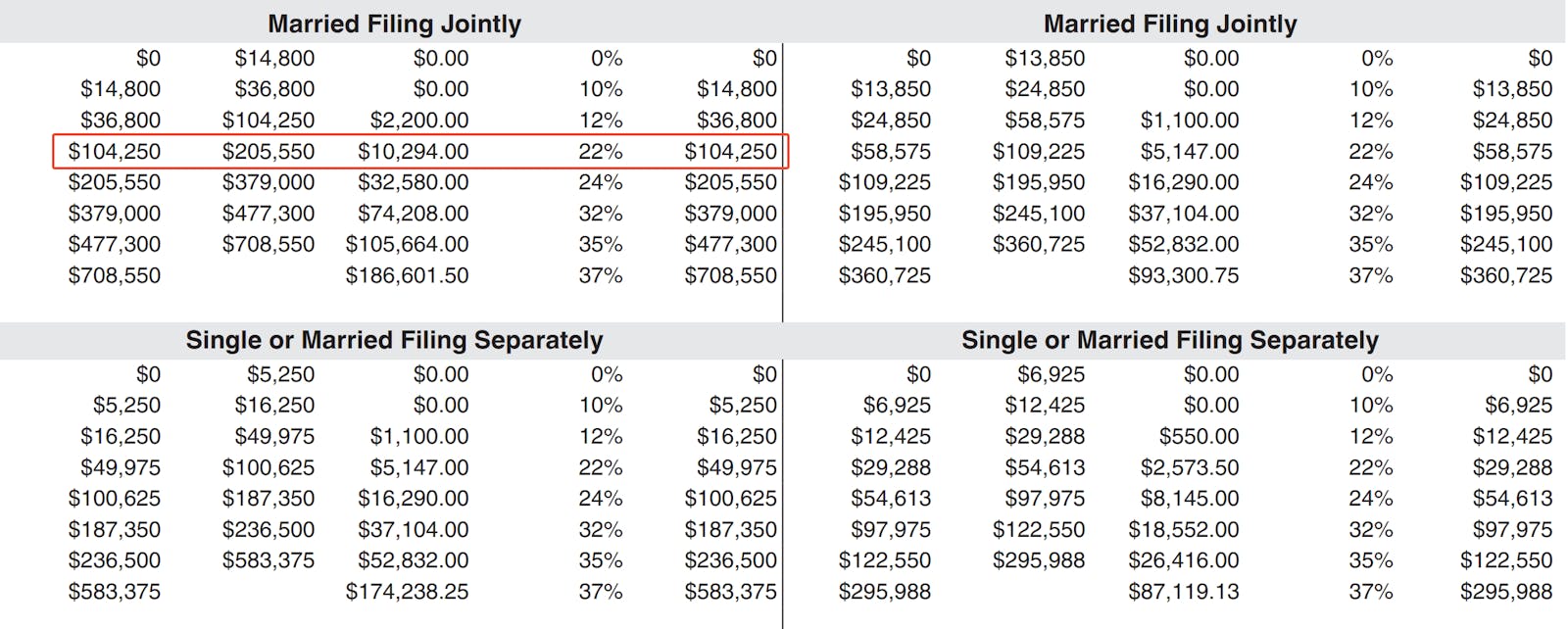
Task: Click the $2,200.00 tentative amount
Action: (x=418, y=121)
